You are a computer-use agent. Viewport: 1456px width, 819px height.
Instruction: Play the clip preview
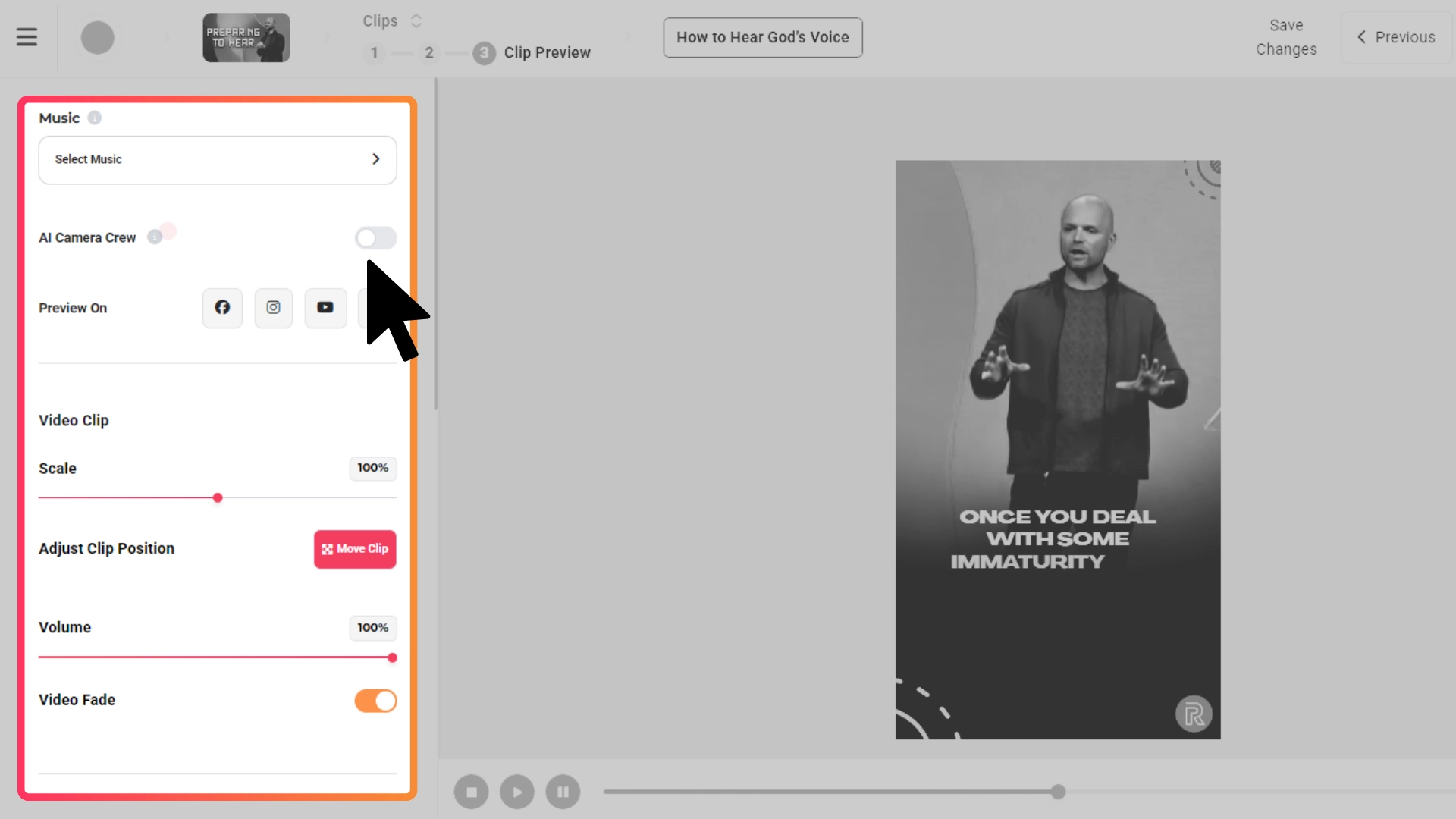[517, 792]
